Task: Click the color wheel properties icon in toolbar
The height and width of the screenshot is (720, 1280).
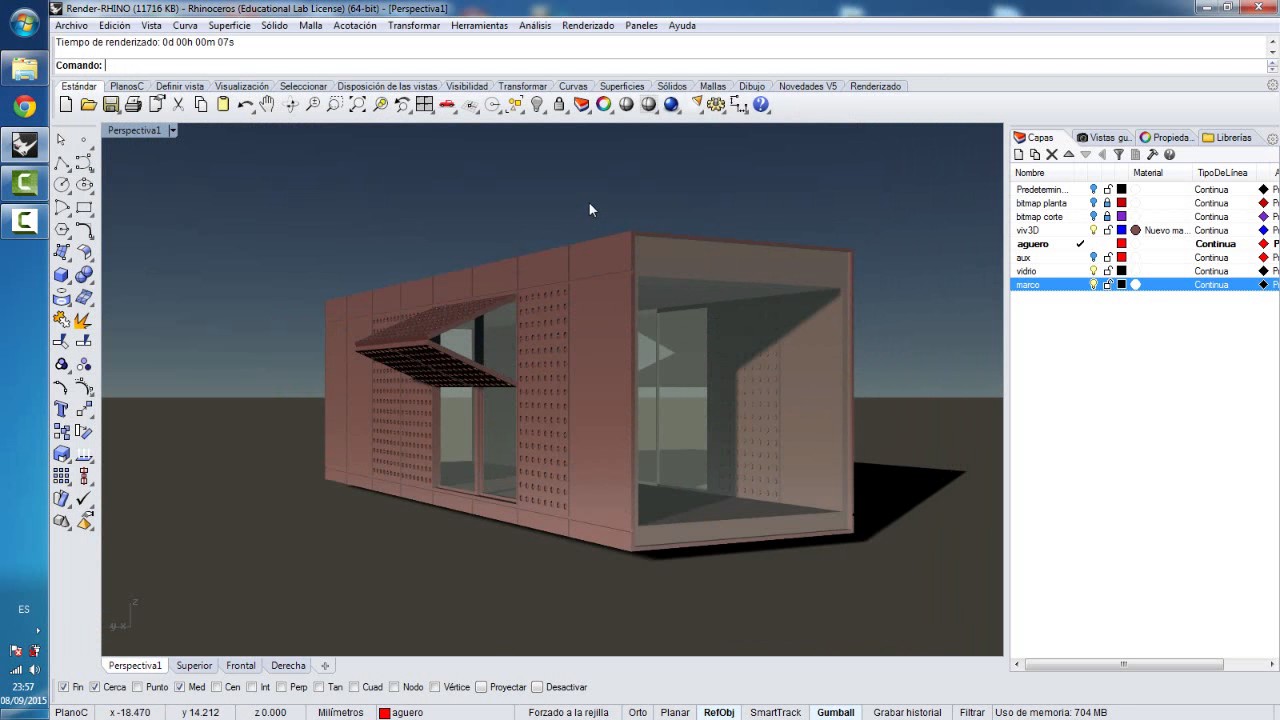Action: [604, 104]
